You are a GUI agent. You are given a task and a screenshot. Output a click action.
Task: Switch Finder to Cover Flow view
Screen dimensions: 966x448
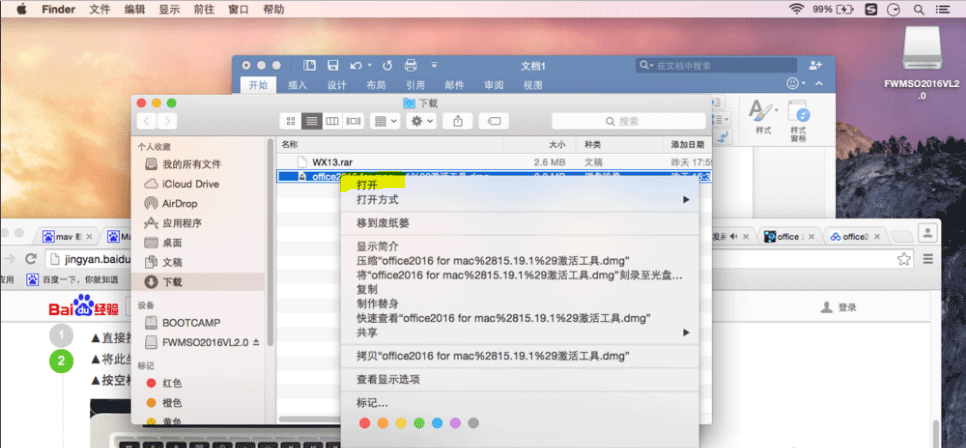pos(354,121)
